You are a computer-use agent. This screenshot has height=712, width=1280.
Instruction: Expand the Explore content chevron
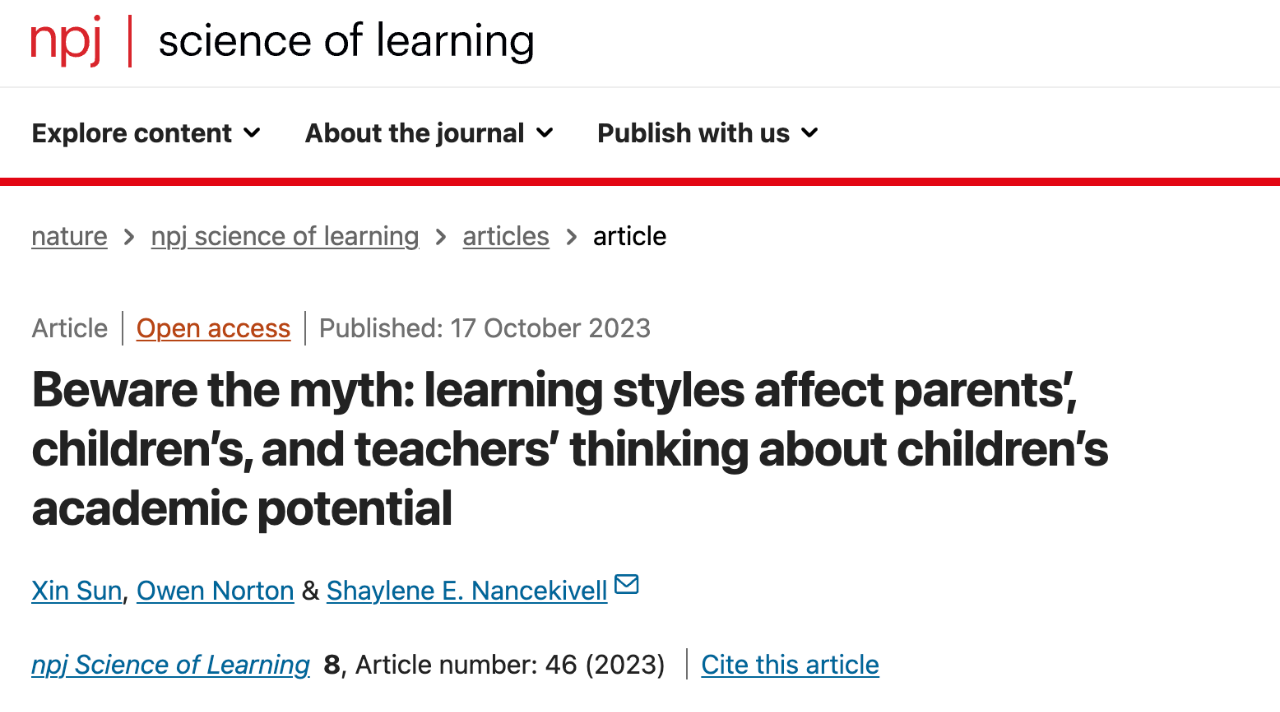tap(252, 133)
